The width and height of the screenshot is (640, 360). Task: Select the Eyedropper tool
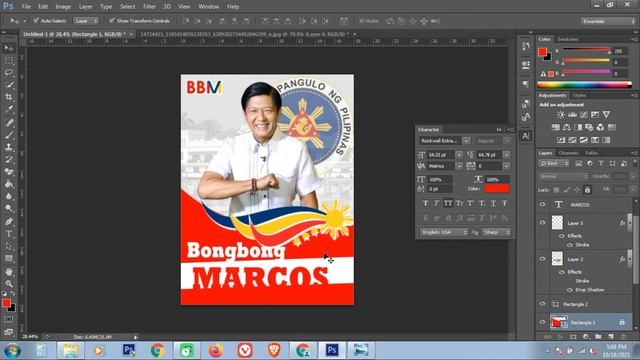point(9,109)
